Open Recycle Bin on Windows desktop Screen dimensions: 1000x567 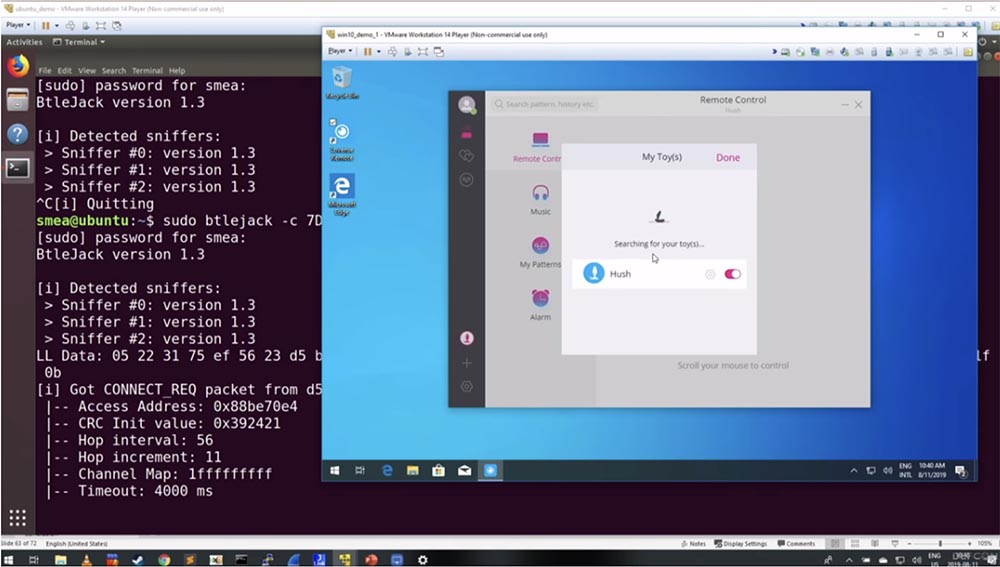tap(342, 82)
